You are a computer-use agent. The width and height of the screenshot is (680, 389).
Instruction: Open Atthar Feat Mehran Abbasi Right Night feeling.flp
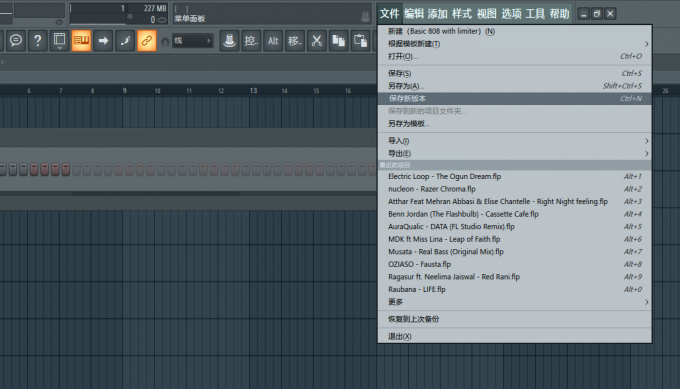pos(514,202)
